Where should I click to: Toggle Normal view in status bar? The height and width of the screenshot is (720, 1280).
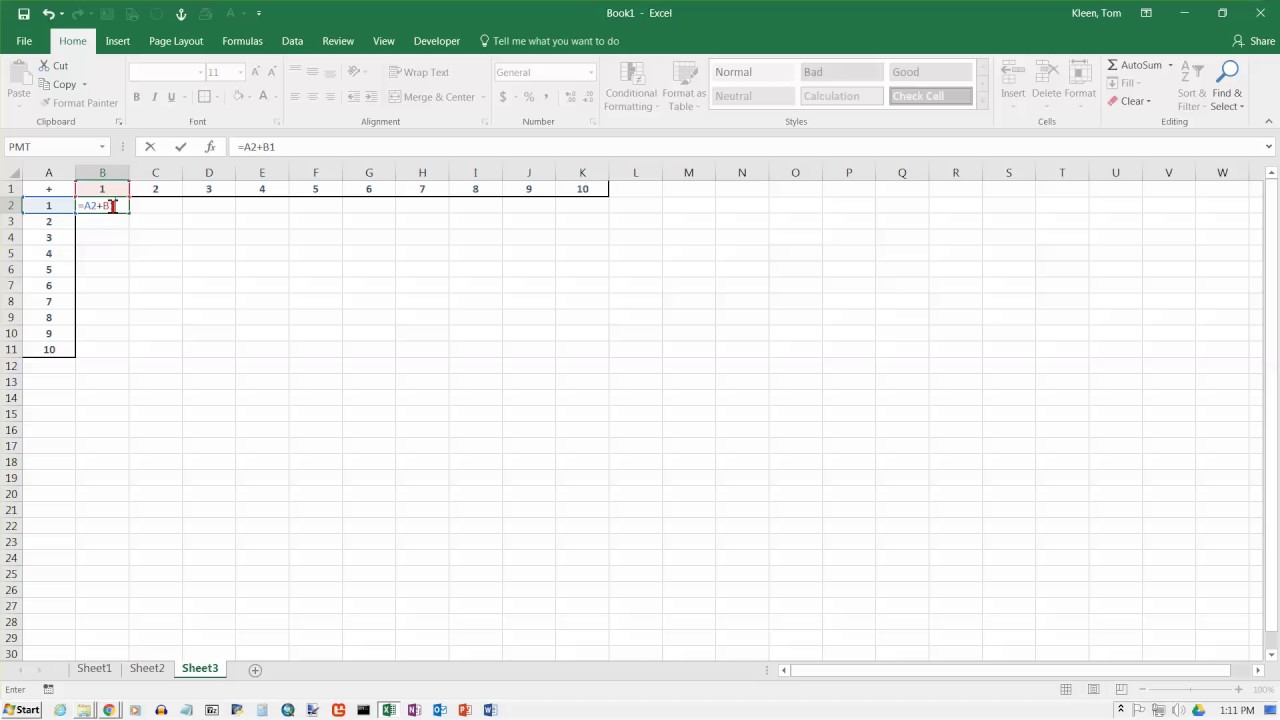pos(1066,690)
